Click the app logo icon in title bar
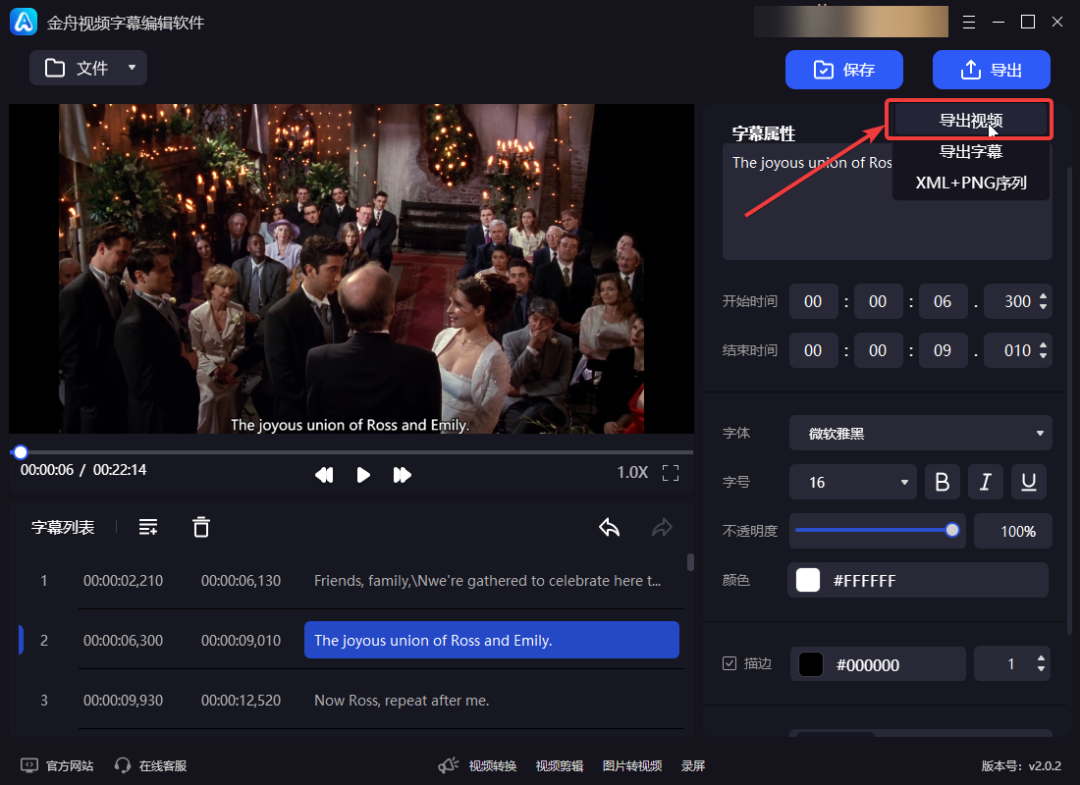Screen dimensions: 1080x785 coord(23,22)
